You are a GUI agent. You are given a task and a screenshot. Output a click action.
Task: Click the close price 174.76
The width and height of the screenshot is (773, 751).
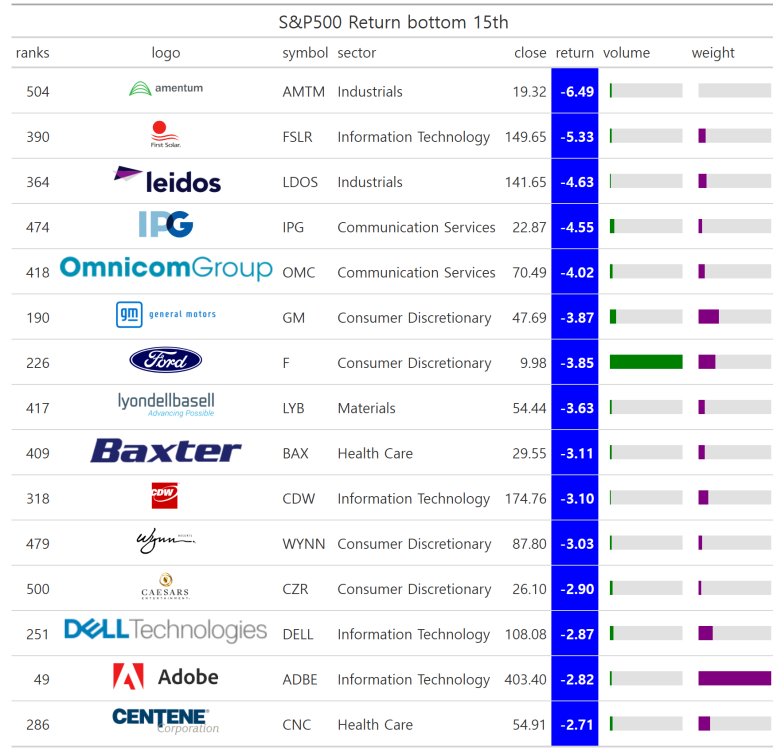[526, 499]
